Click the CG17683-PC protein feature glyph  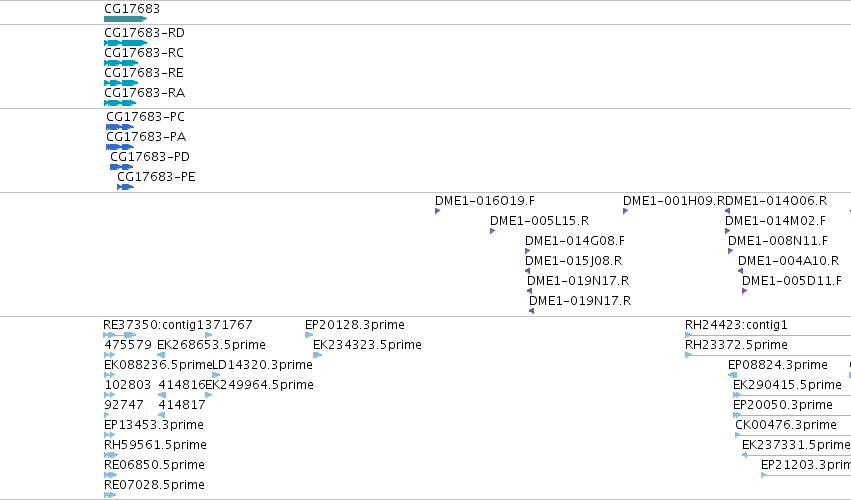pyautogui.click(x=120, y=127)
